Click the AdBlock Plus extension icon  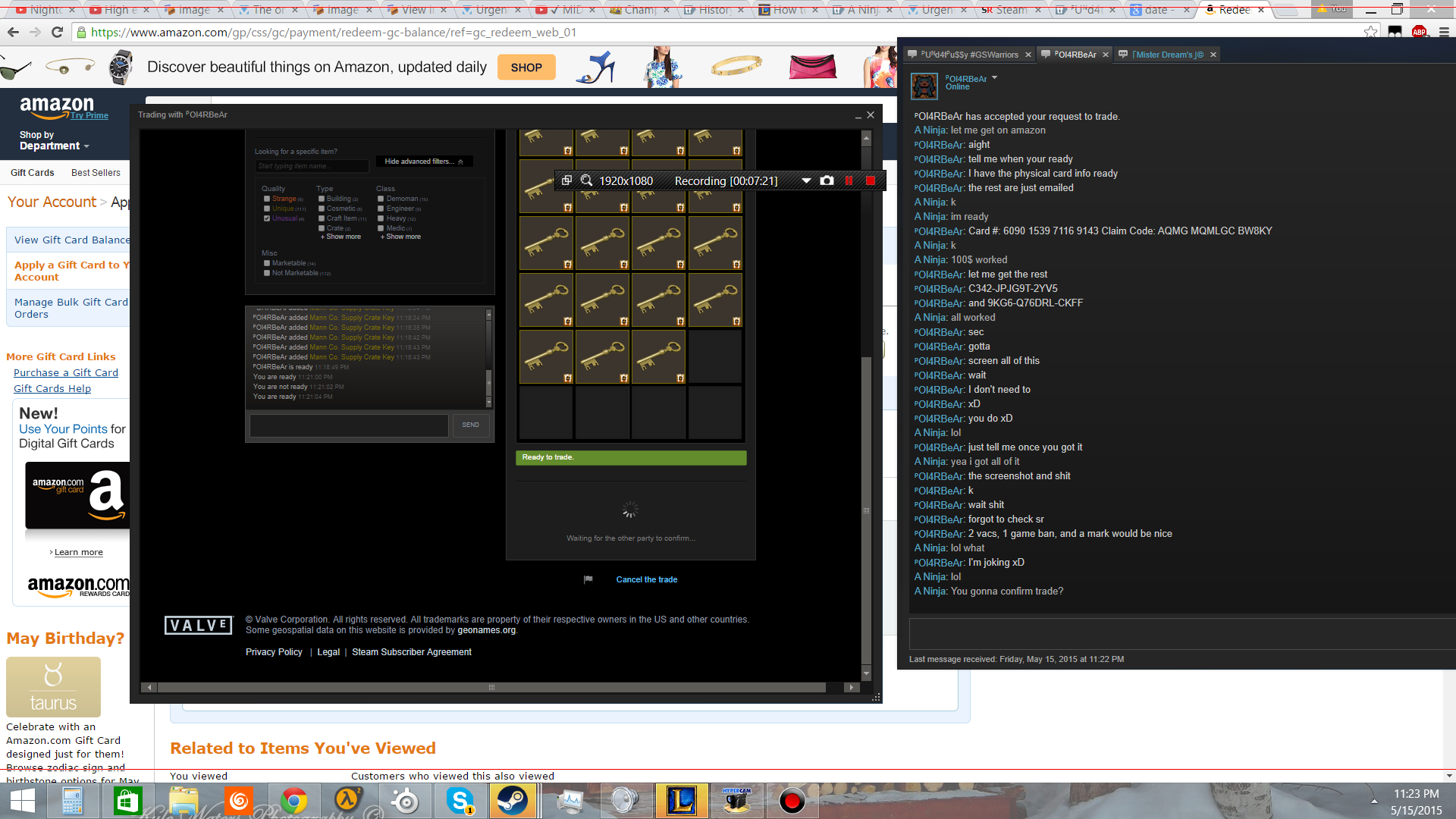pyautogui.click(x=1419, y=32)
